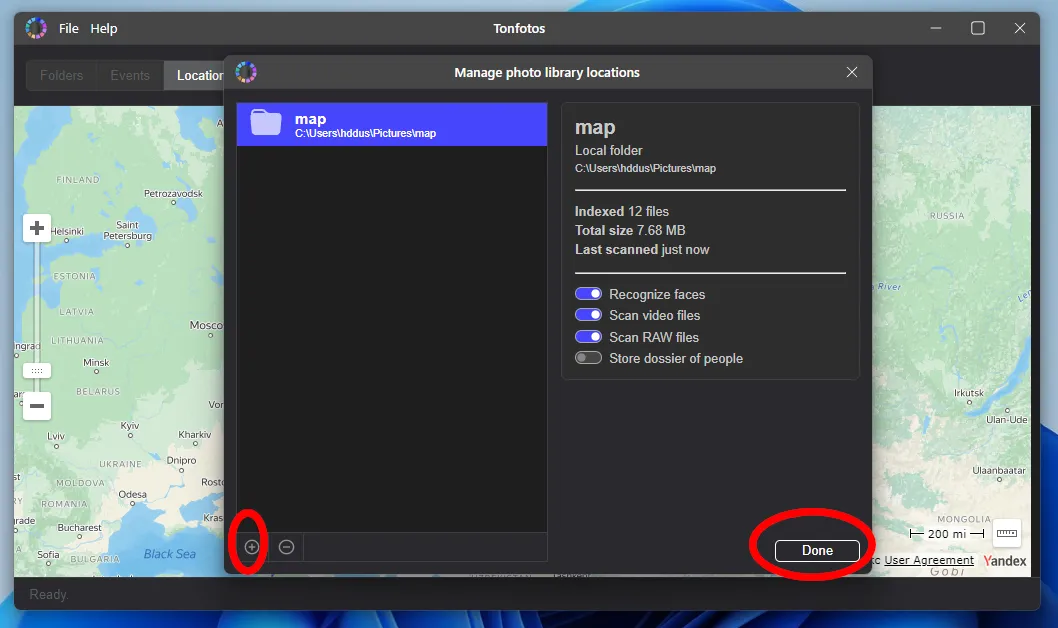
Task: Open the Help menu
Action: pyautogui.click(x=104, y=28)
